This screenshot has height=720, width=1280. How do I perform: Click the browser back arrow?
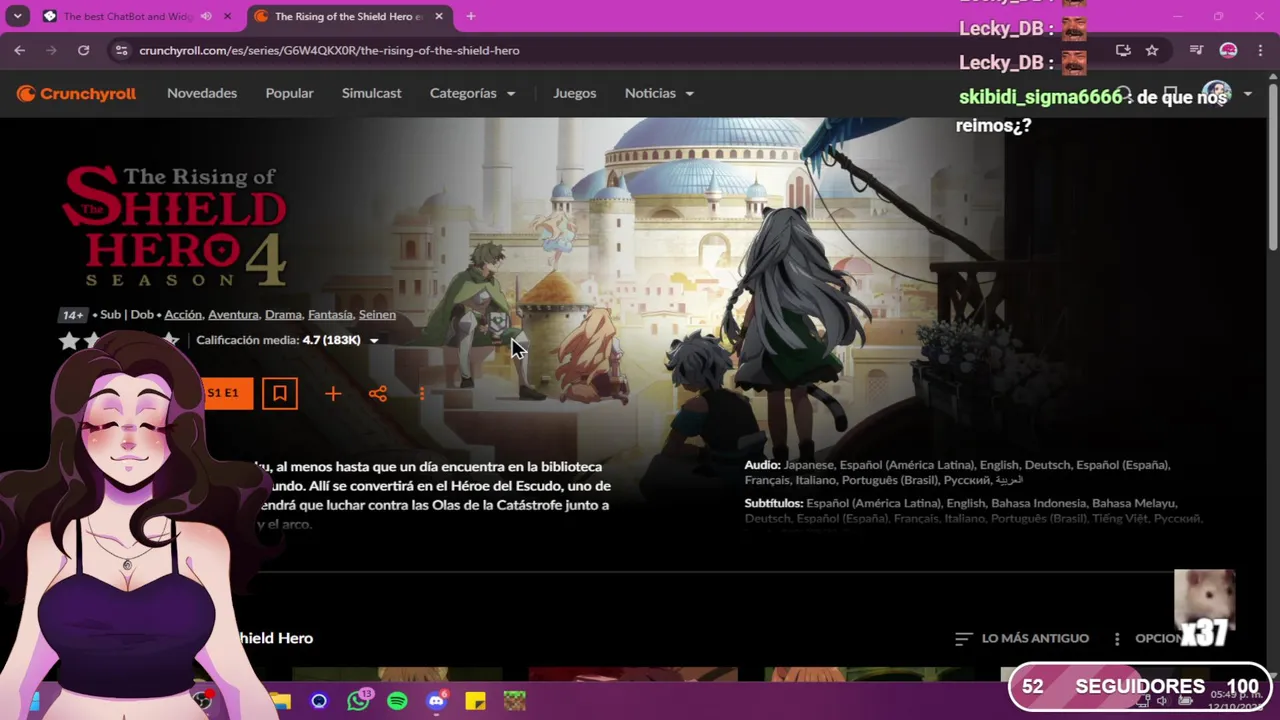20,50
